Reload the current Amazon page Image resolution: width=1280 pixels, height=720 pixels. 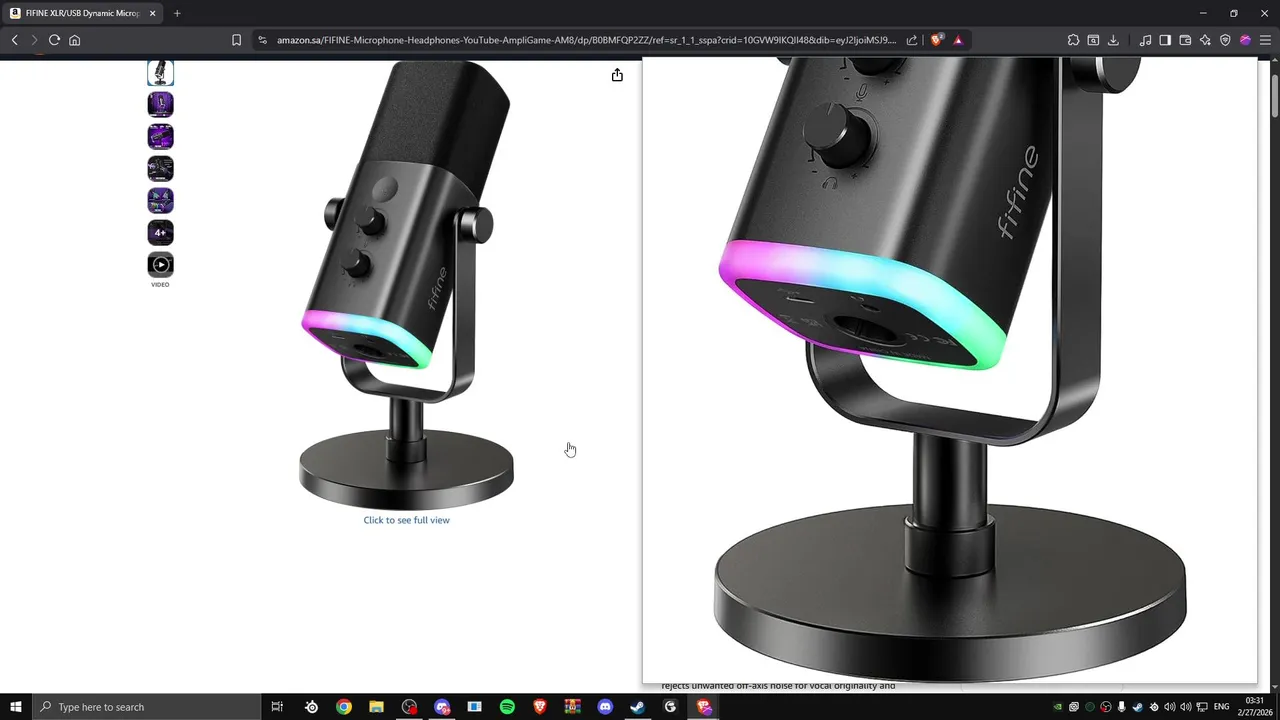click(54, 40)
